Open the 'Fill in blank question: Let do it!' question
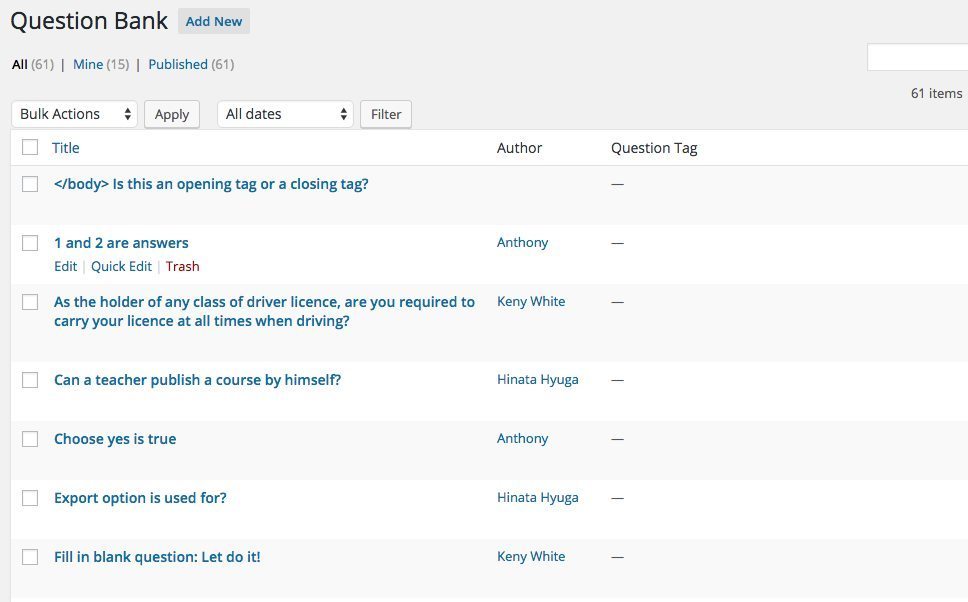 point(157,557)
